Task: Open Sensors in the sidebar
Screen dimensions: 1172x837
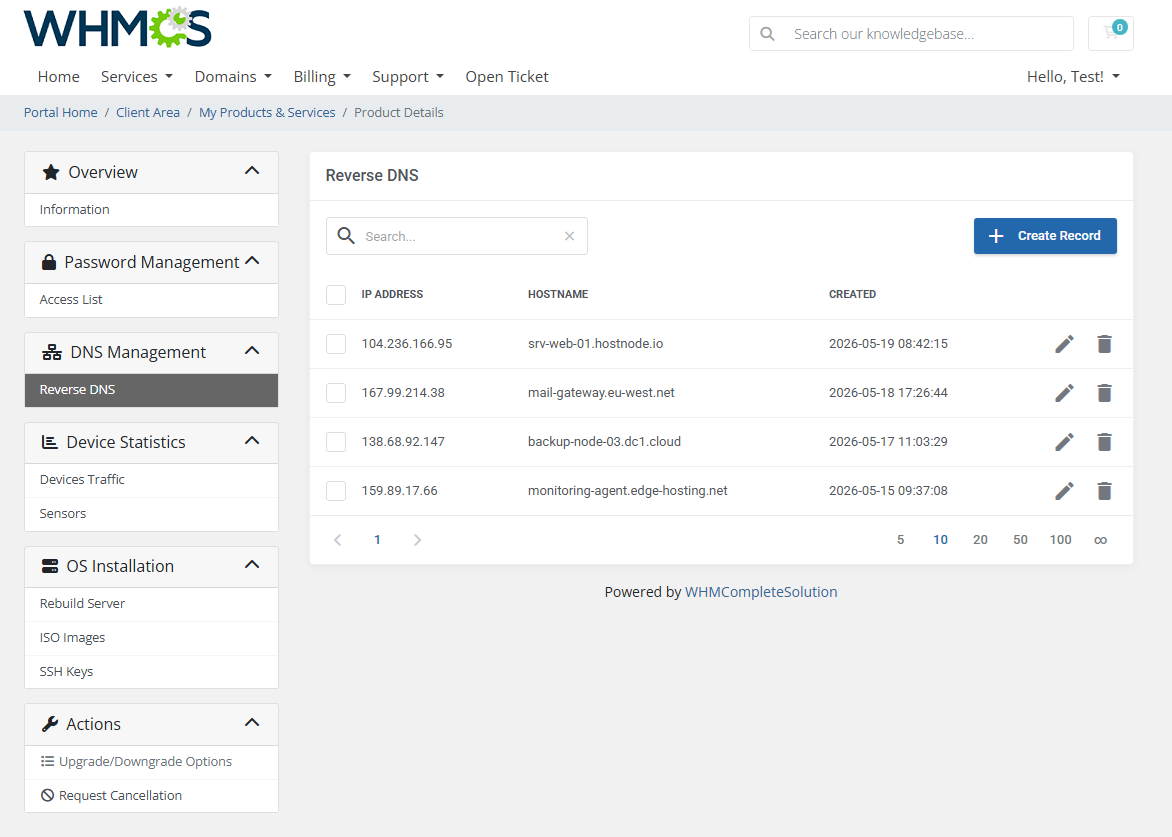Action: point(152,514)
